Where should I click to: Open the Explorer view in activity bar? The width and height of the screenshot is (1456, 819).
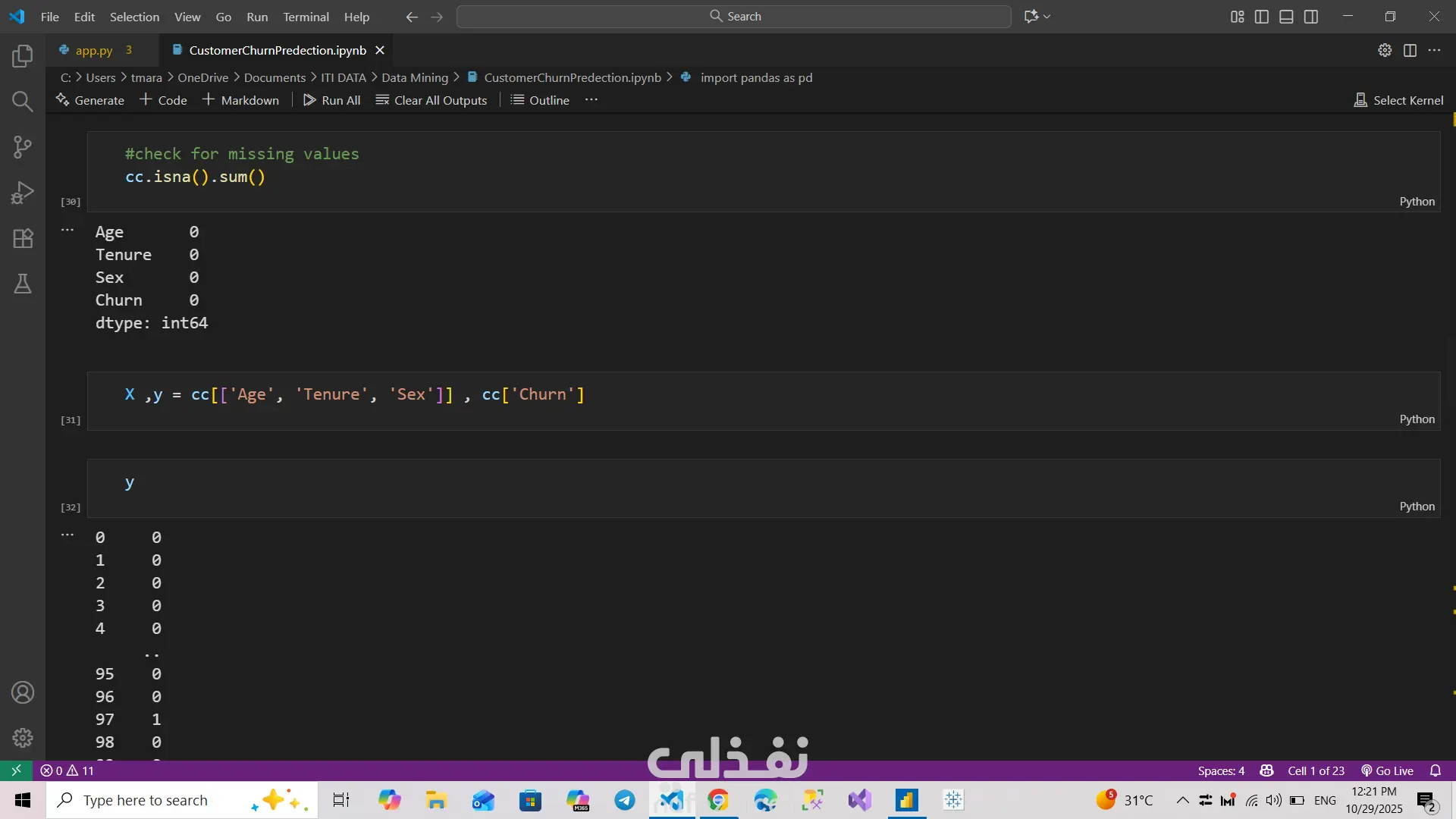23,55
